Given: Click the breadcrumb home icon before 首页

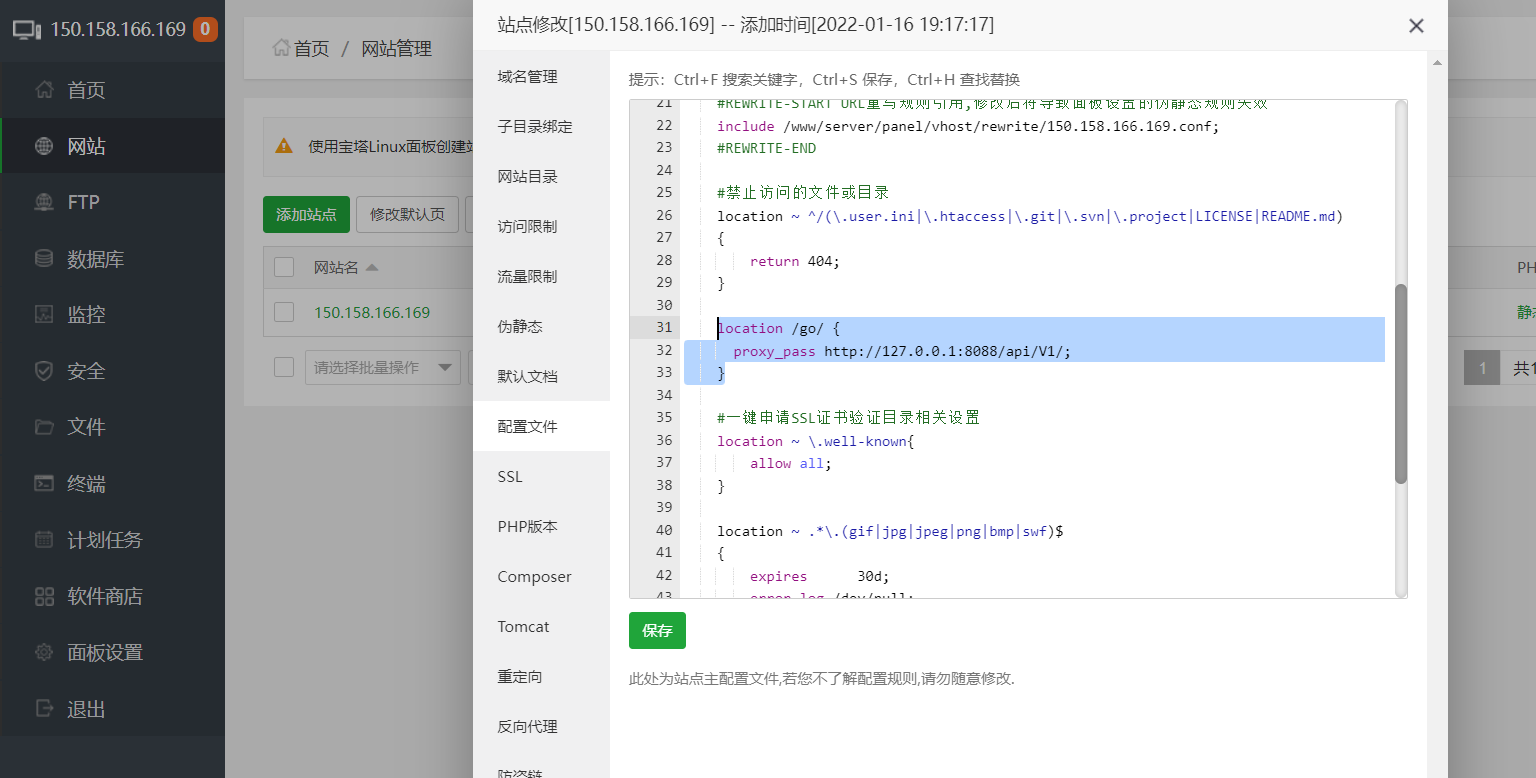Looking at the screenshot, I should (x=281, y=48).
